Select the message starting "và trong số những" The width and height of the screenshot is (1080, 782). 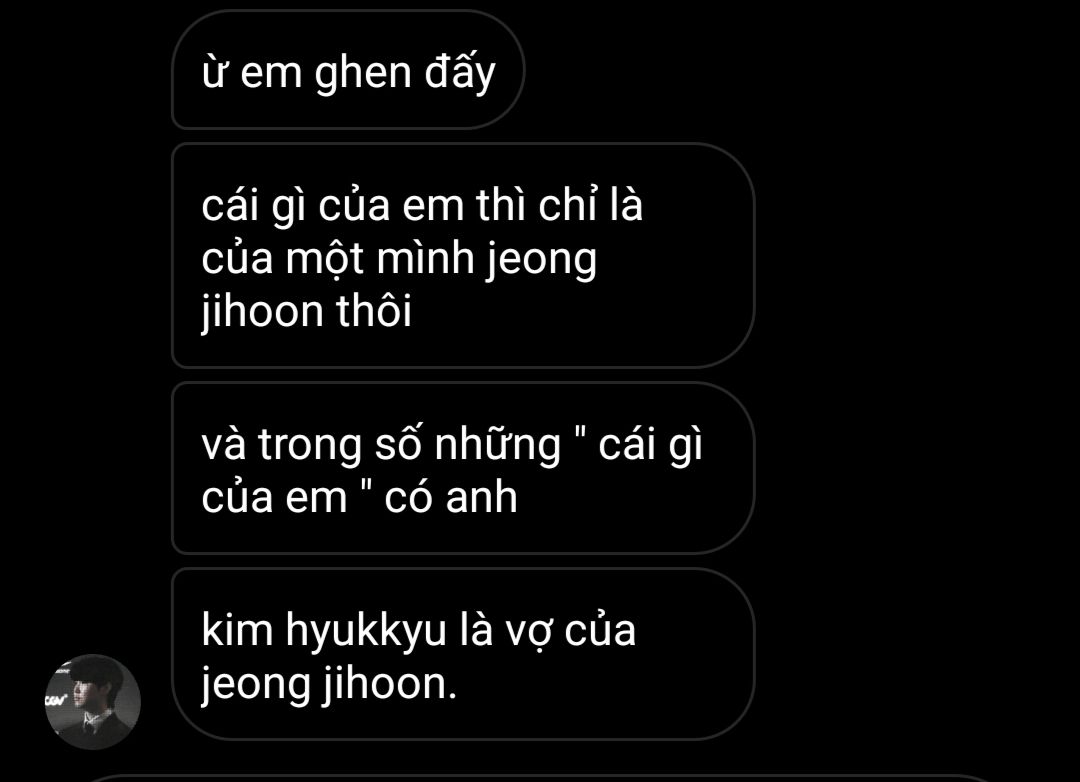pyautogui.click(x=463, y=468)
